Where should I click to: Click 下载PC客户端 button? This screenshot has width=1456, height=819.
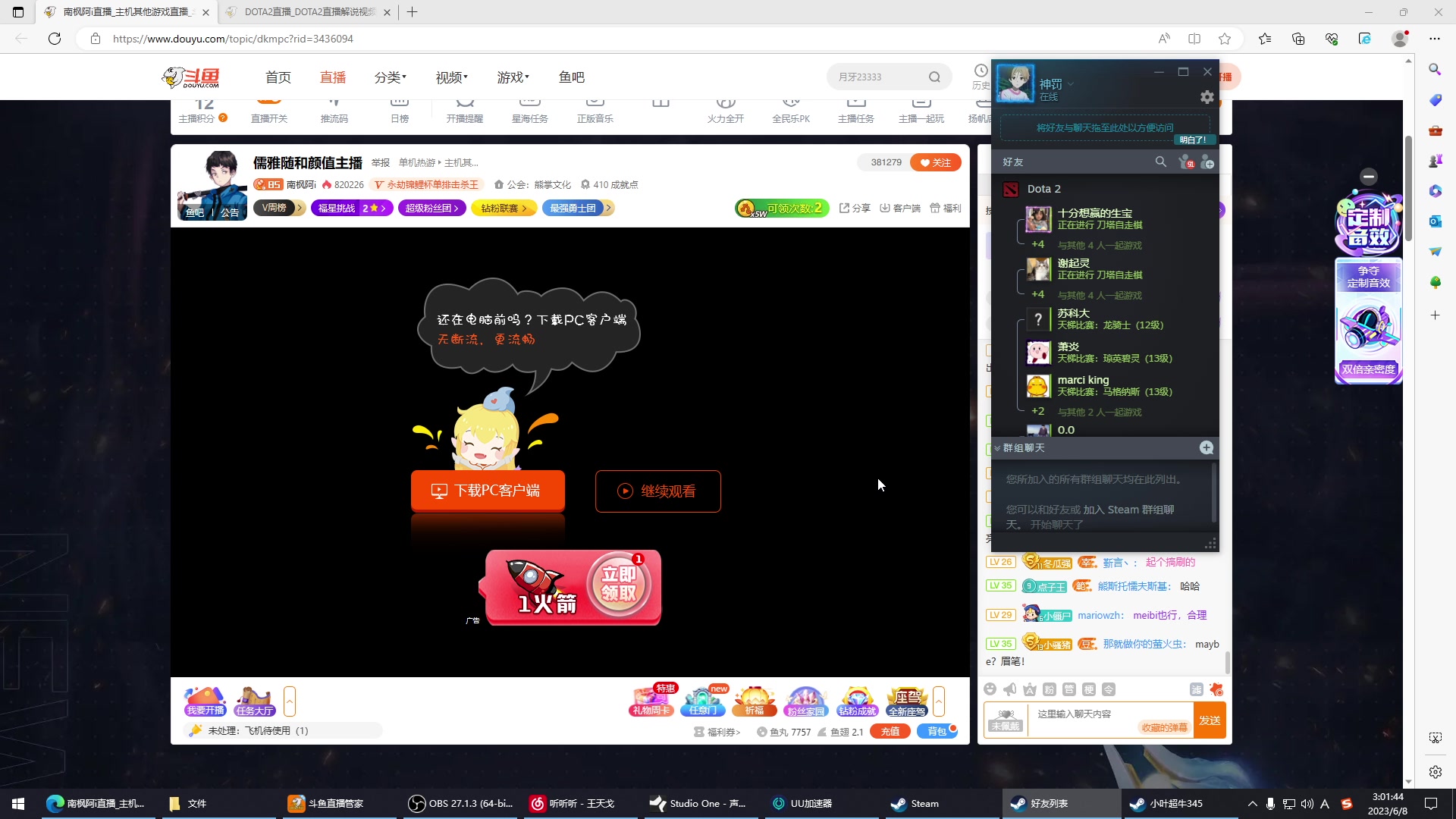pyautogui.click(x=488, y=491)
